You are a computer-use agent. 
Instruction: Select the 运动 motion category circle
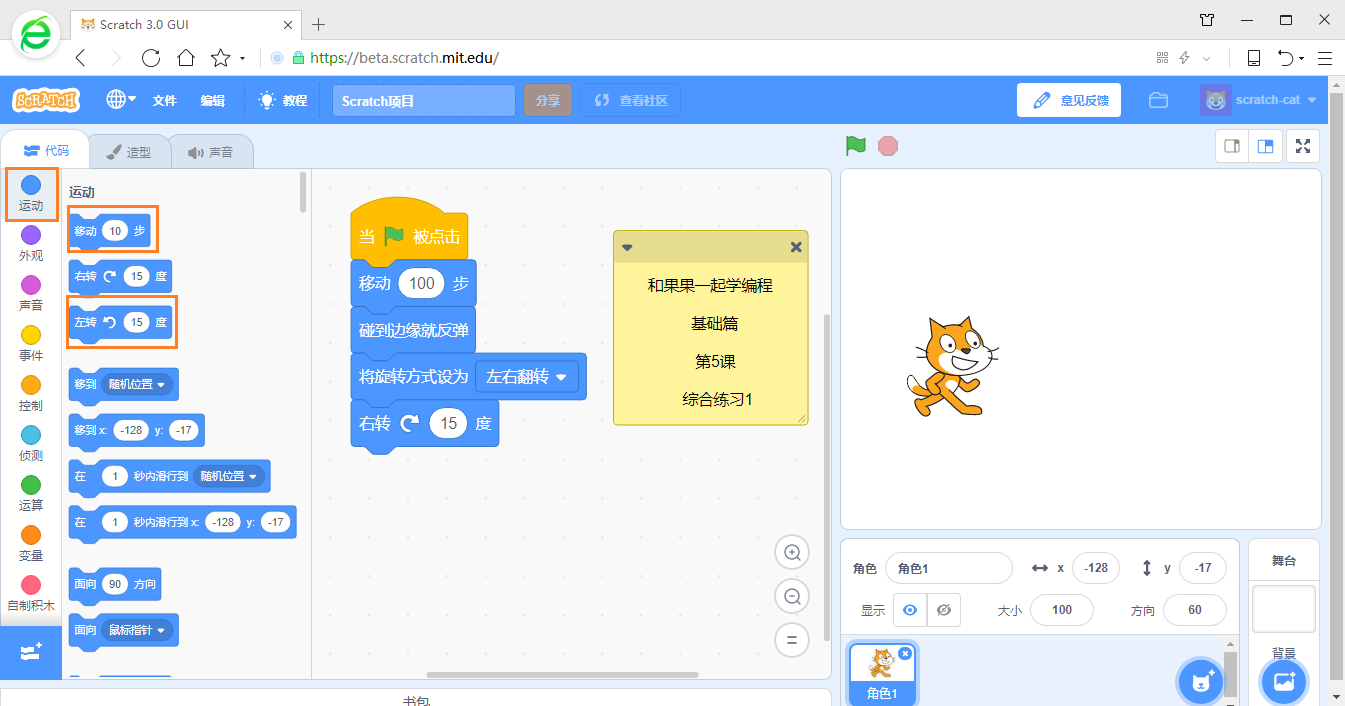[31, 185]
